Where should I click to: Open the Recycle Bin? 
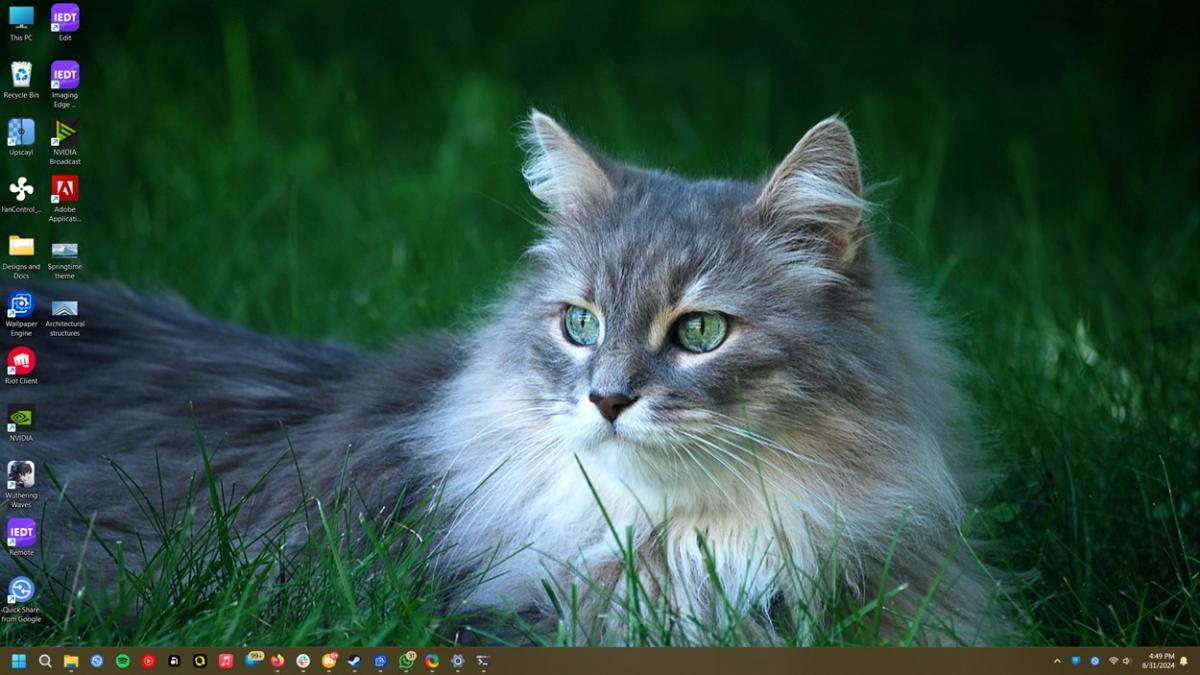coord(21,78)
